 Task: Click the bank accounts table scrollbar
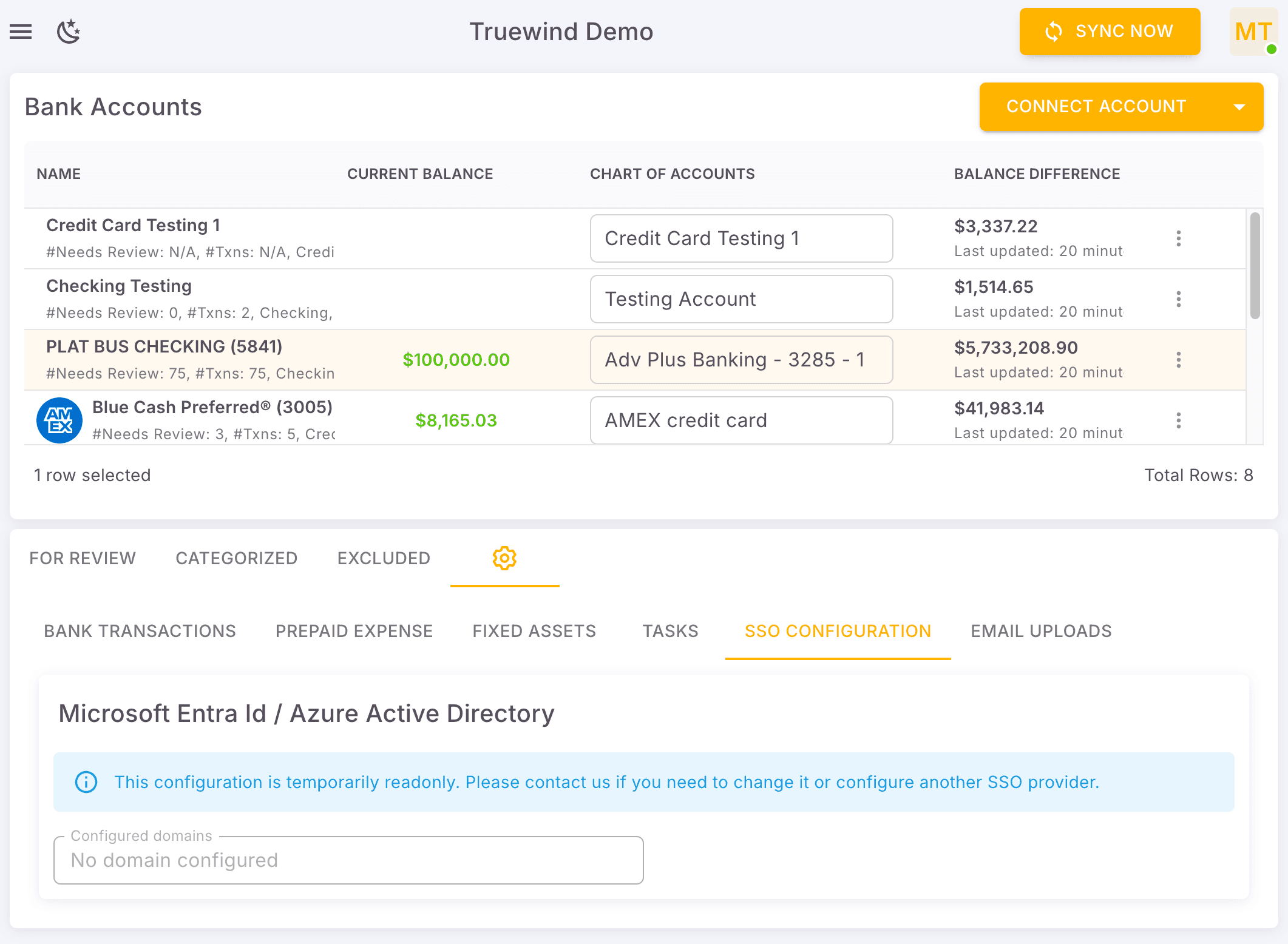coord(1255,266)
